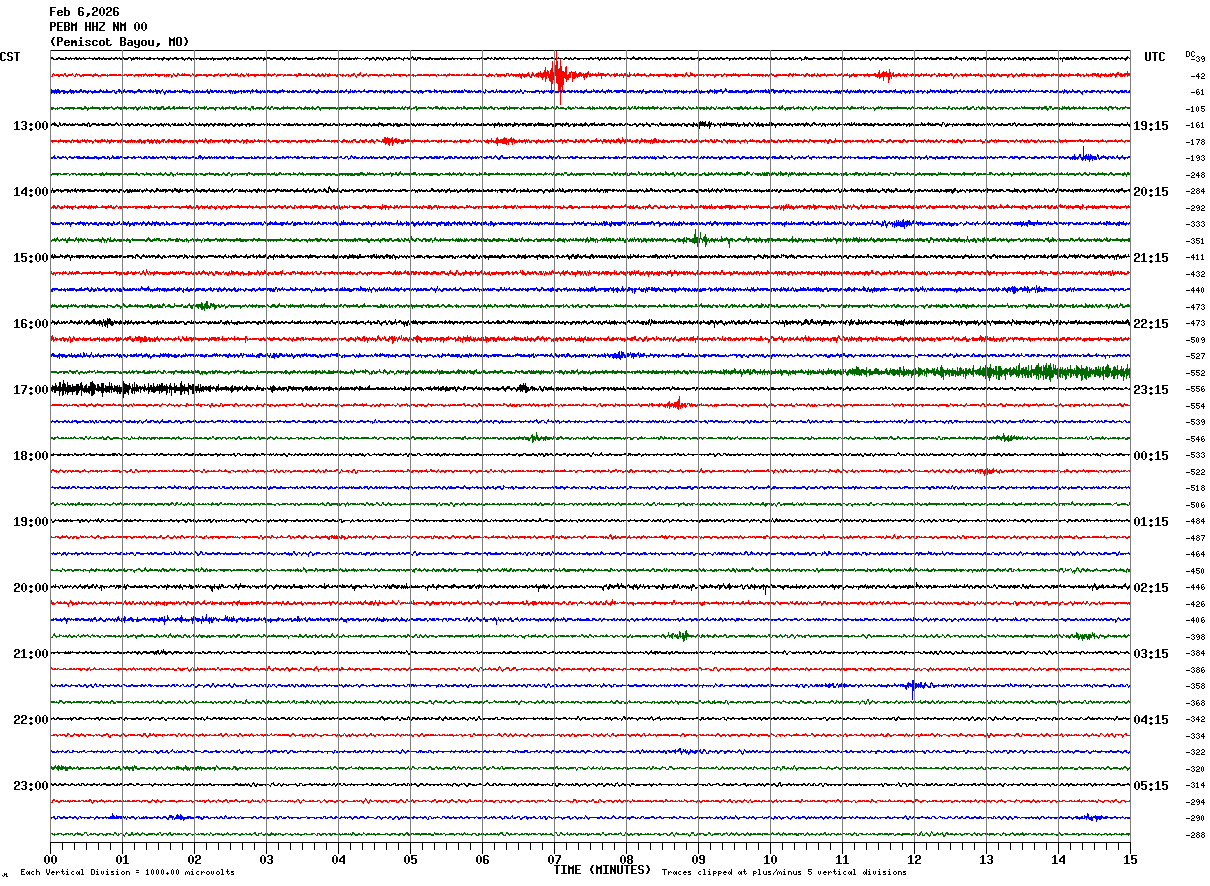Image resolution: width=1210 pixels, height=886 pixels.
Task: Select the 13:00 CST time label
Action: [x=30, y=126]
